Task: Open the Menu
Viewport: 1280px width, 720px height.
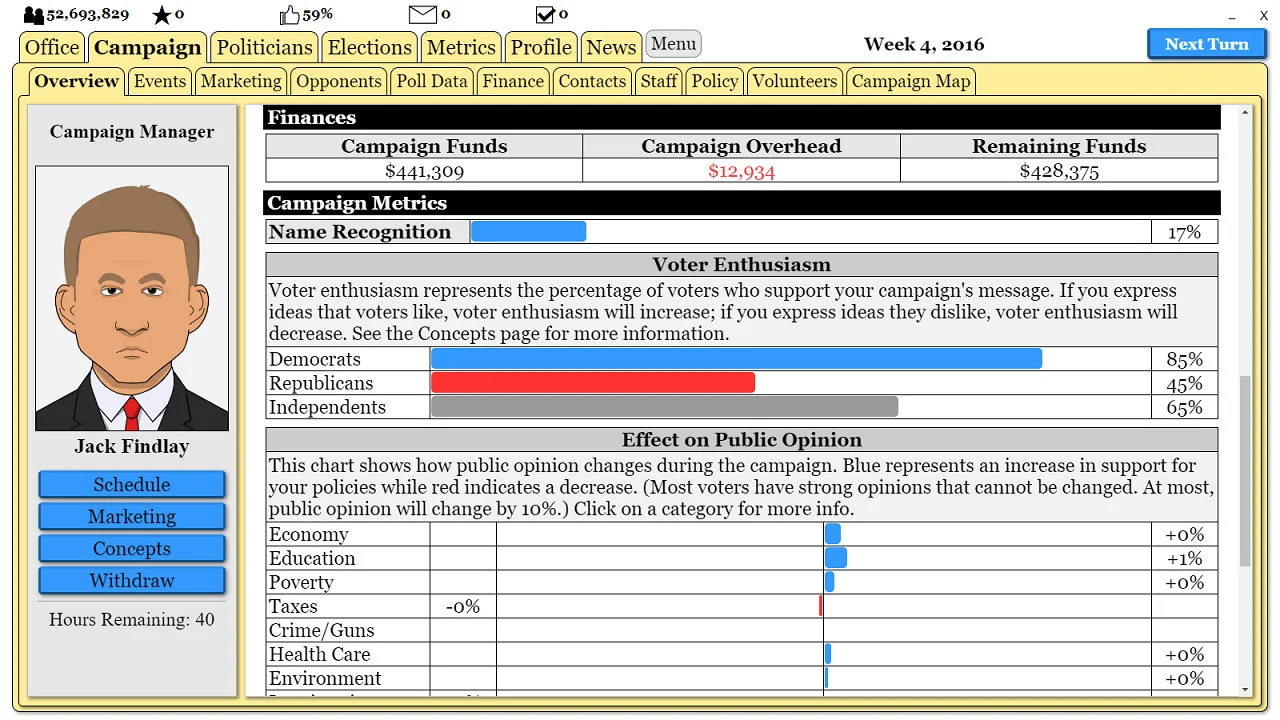Action: [673, 44]
